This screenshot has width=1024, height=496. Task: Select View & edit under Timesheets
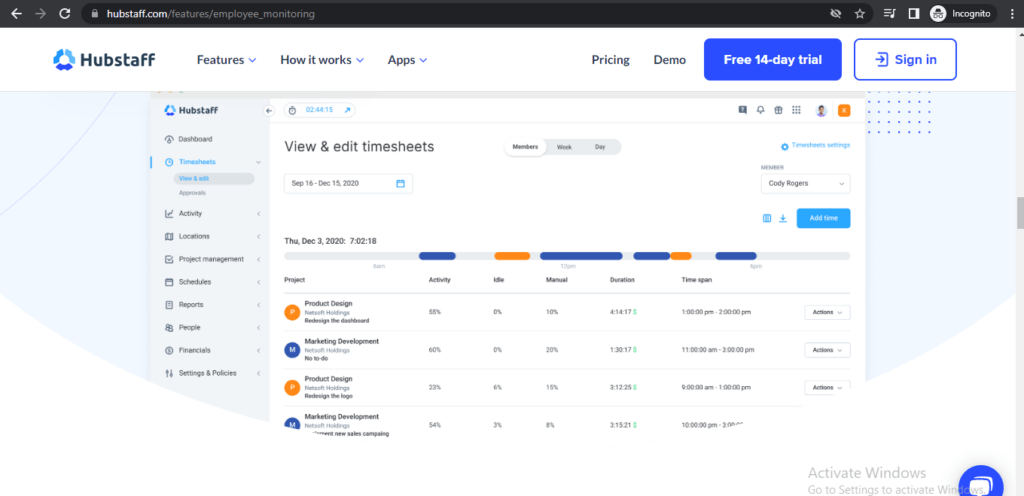point(214,178)
